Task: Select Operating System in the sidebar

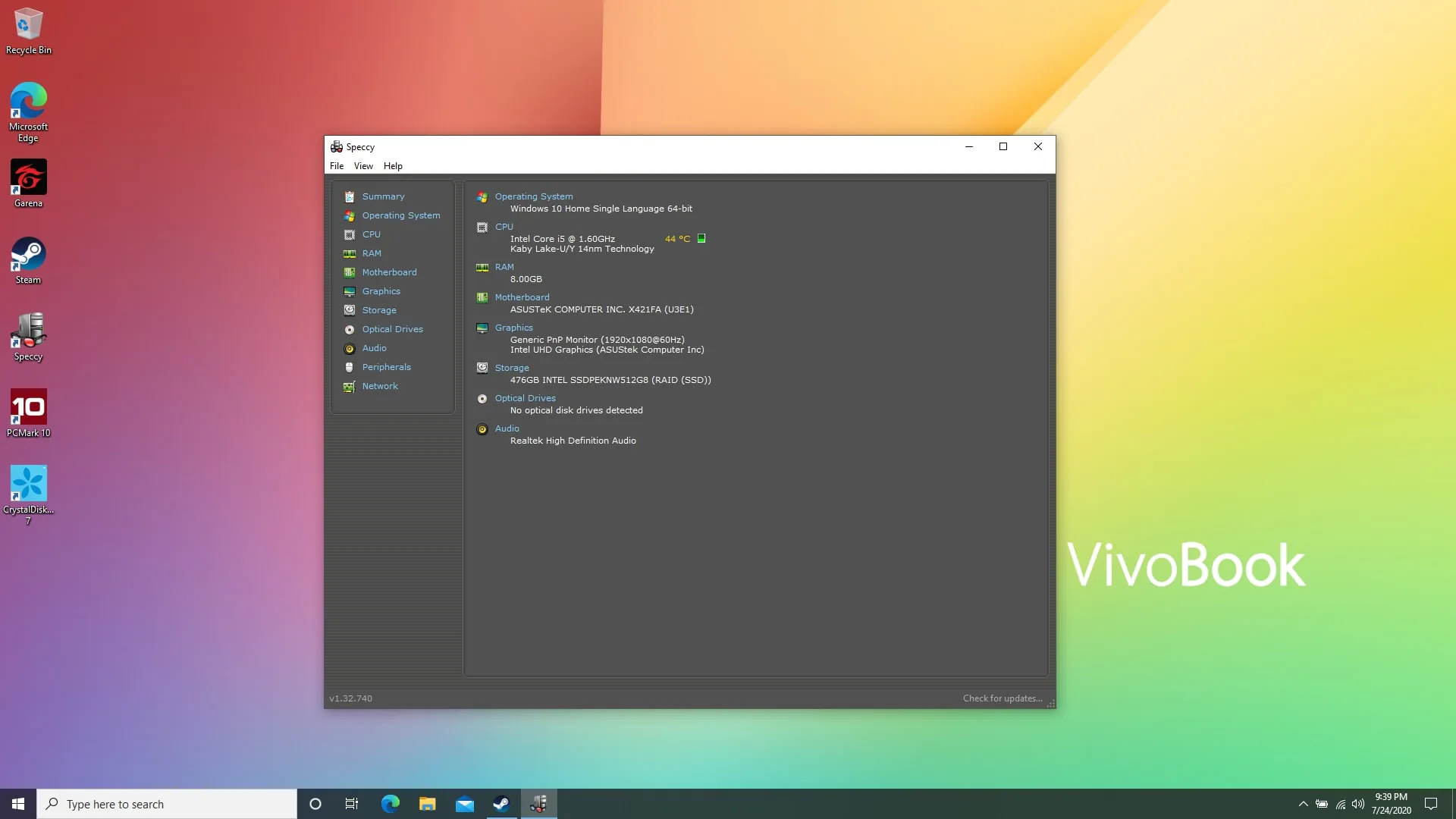Action: click(401, 215)
